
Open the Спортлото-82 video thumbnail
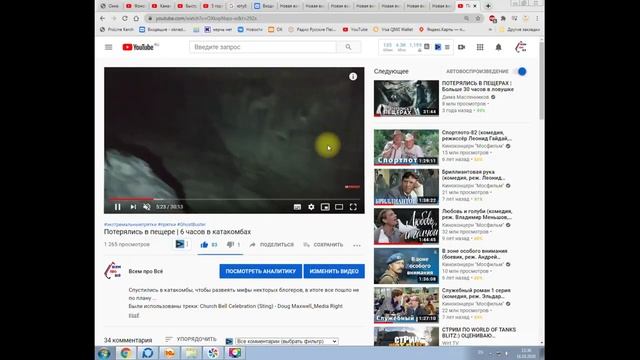coord(406,147)
